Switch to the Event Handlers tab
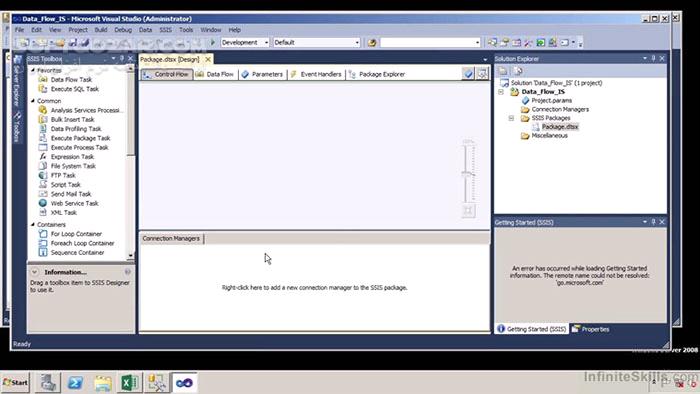The image size is (700, 394). point(316,74)
